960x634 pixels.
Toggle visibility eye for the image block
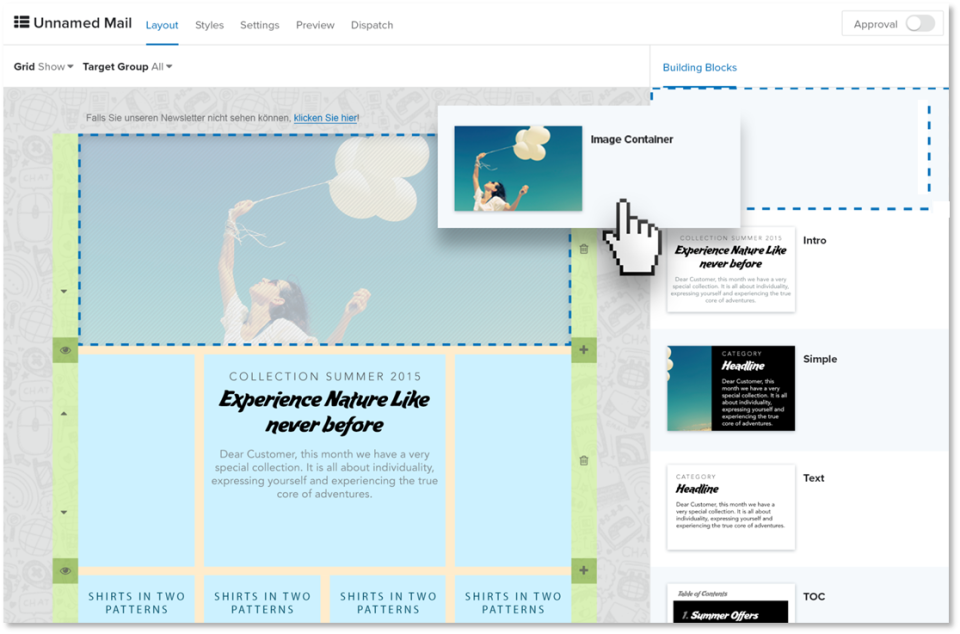point(66,350)
